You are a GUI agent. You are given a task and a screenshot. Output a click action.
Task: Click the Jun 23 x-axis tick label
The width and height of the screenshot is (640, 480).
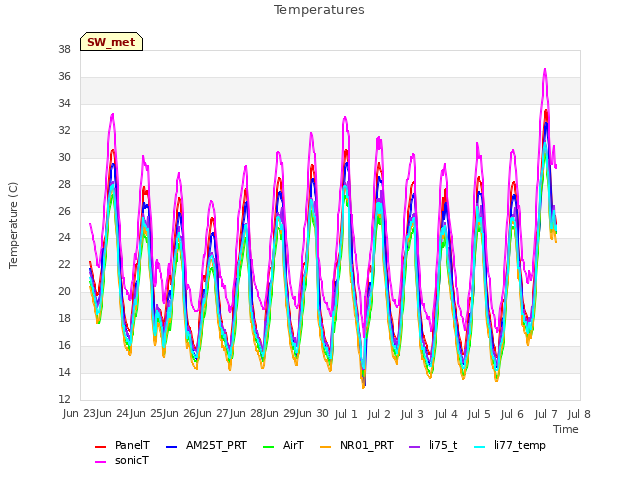[80, 414]
